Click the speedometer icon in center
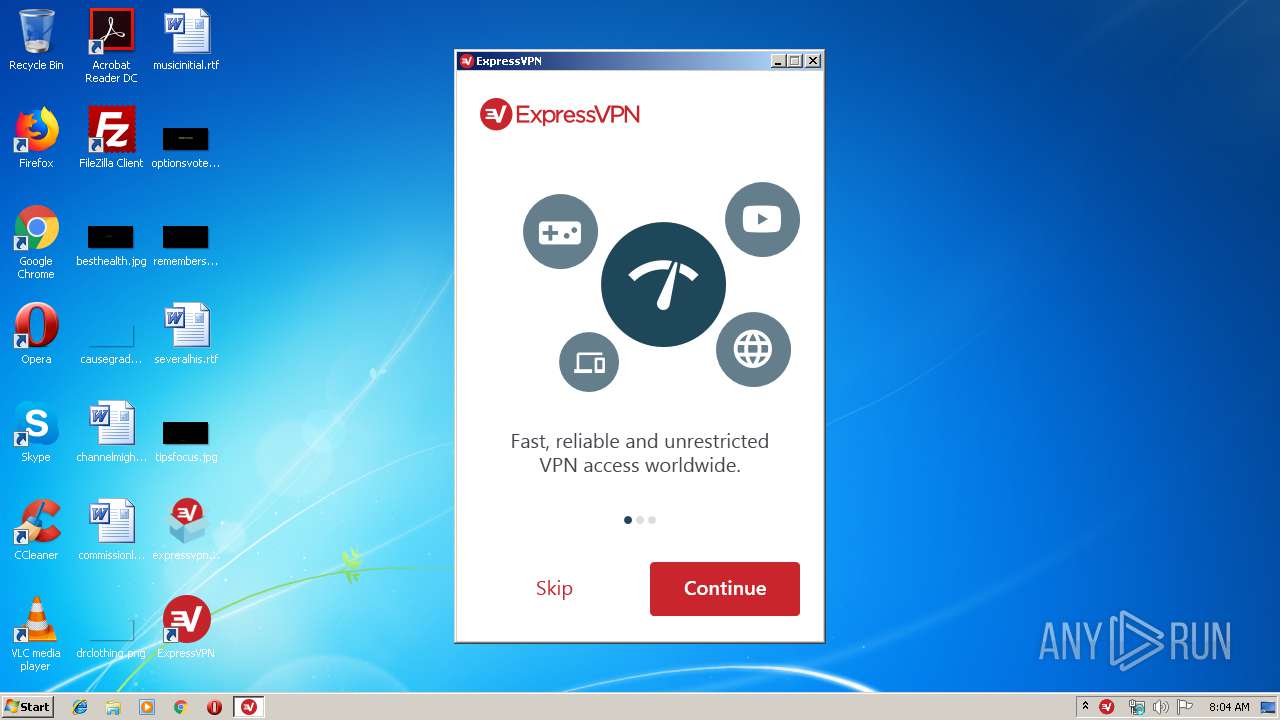This screenshot has width=1280, height=720. click(x=663, y=285)
